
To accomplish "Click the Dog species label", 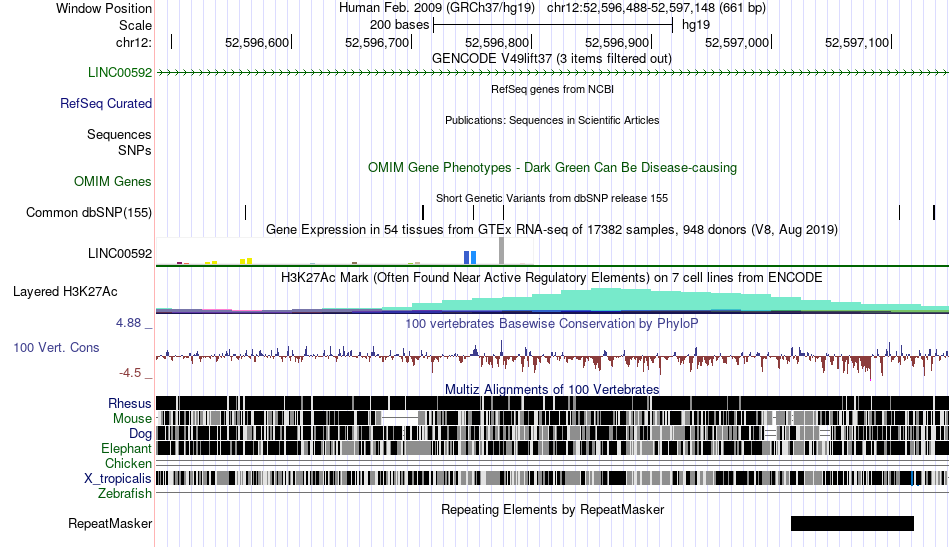I will tap(140, 434).
